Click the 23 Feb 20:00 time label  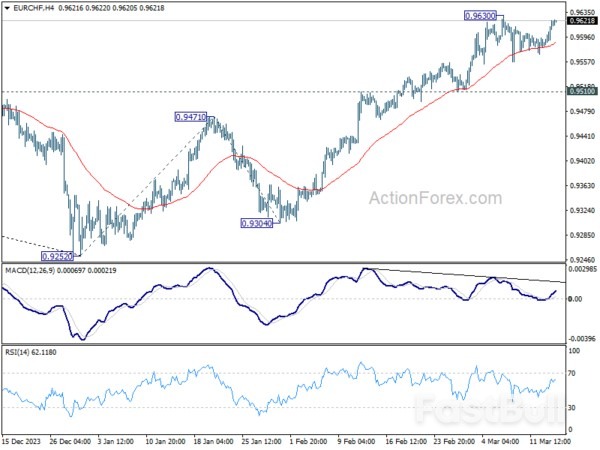(454, 442)
